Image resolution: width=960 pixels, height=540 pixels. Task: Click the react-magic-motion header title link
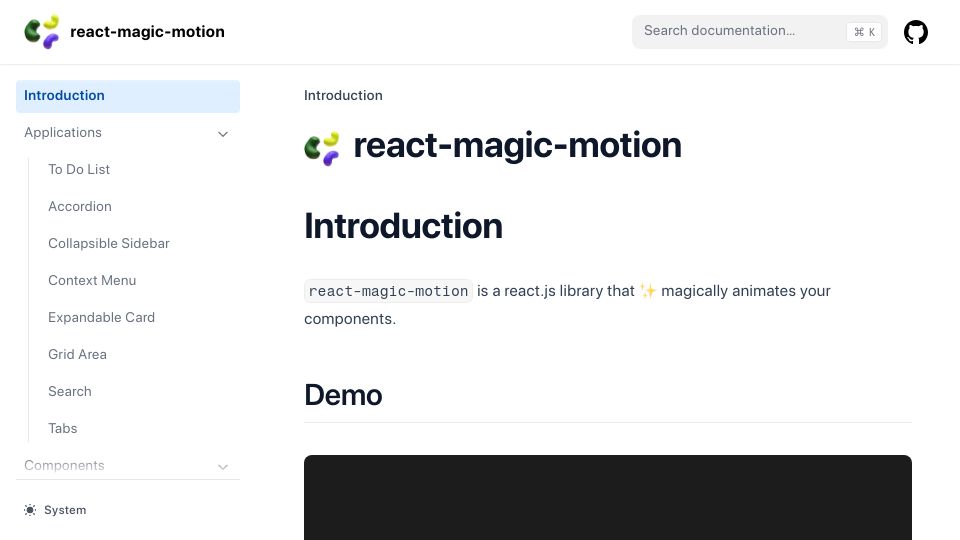tap(147, 31)
